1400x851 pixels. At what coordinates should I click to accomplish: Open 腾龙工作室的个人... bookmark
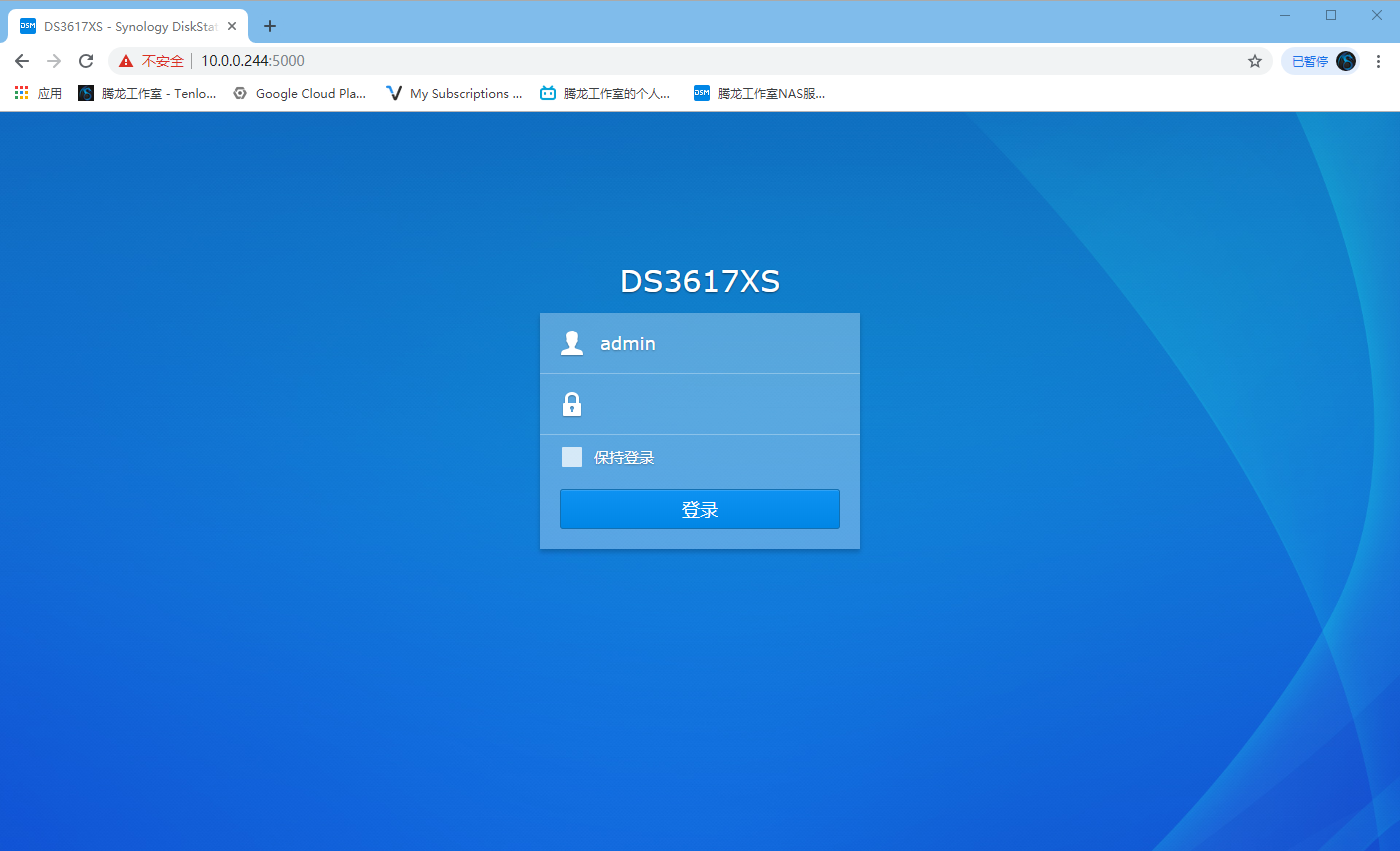point(606,93)
